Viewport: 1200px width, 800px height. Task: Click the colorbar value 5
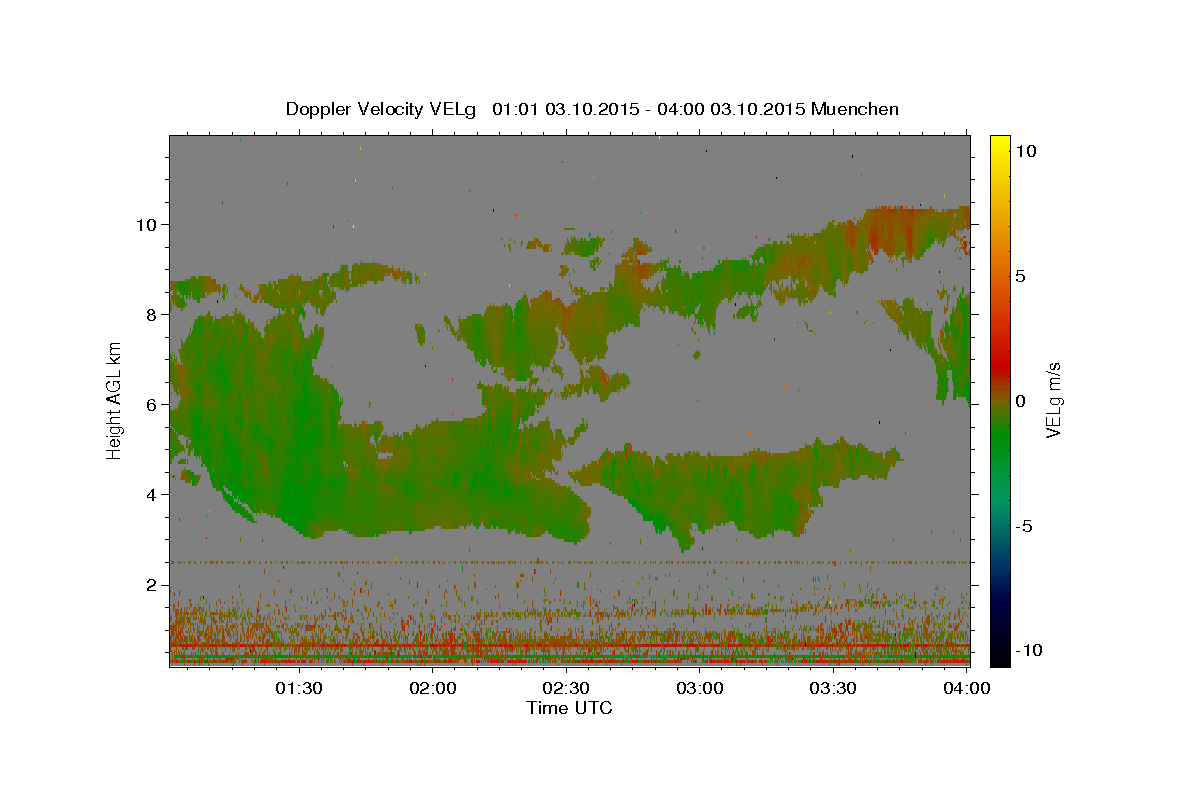click(x=1022, y=275)
